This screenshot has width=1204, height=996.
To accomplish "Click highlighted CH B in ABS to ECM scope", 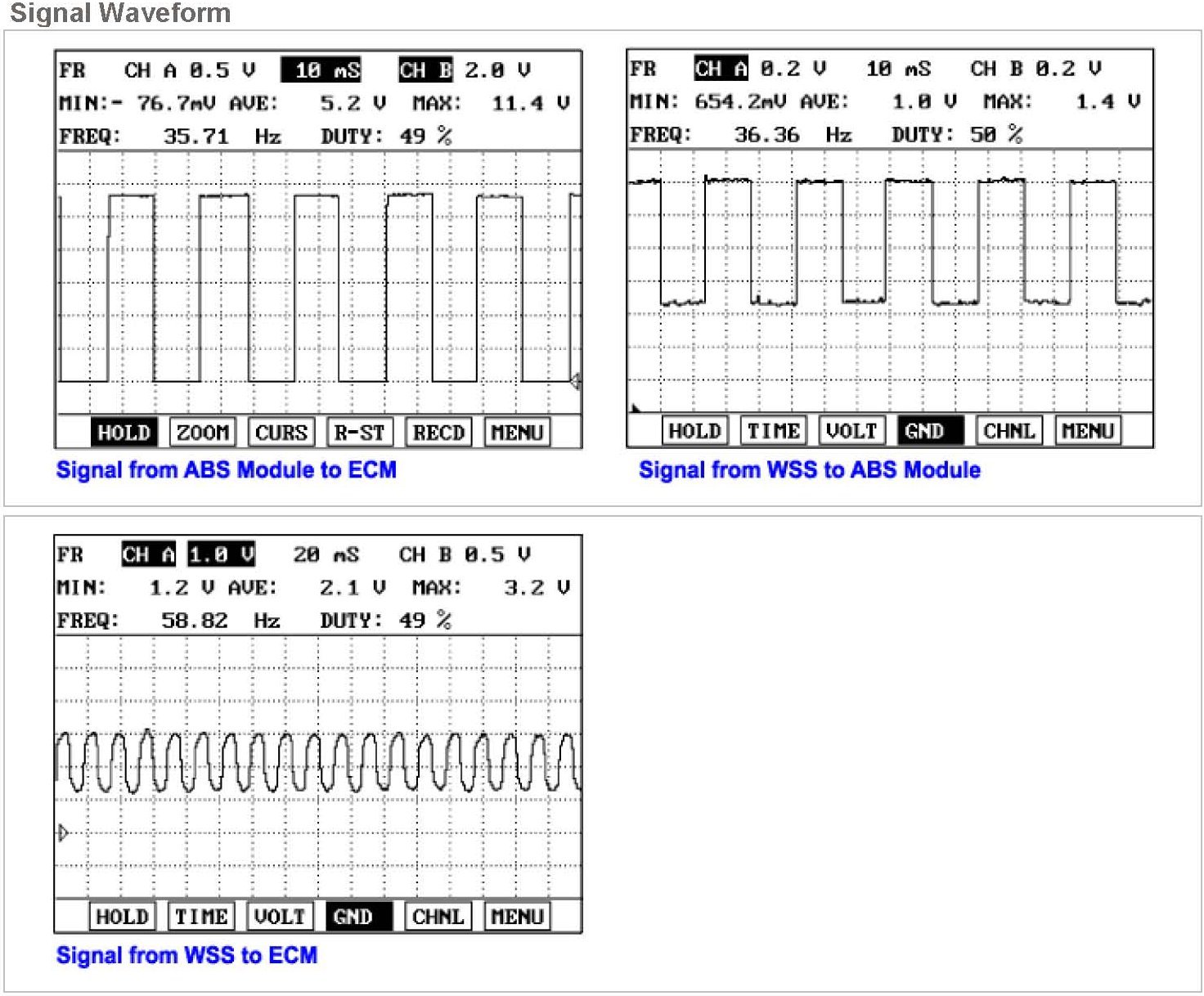I will 425,70.
